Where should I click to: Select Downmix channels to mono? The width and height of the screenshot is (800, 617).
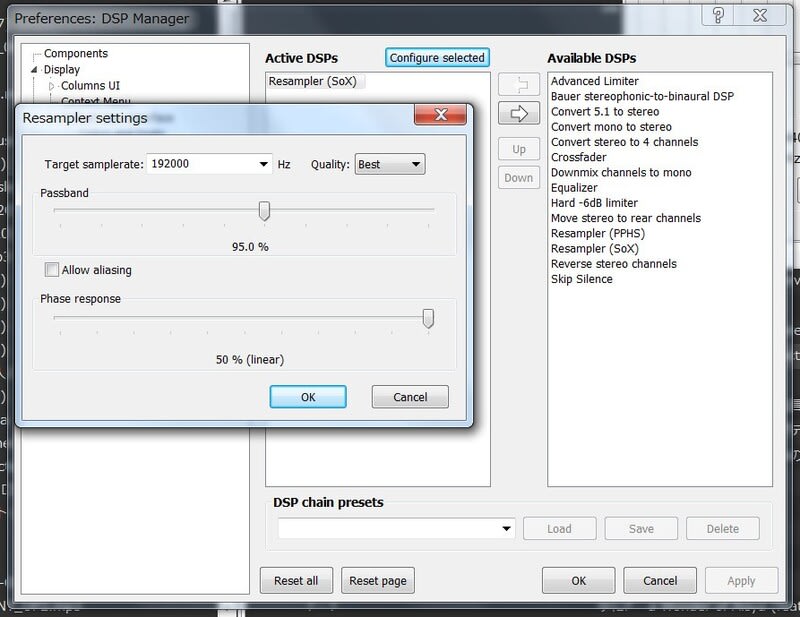tap(621, 172)
